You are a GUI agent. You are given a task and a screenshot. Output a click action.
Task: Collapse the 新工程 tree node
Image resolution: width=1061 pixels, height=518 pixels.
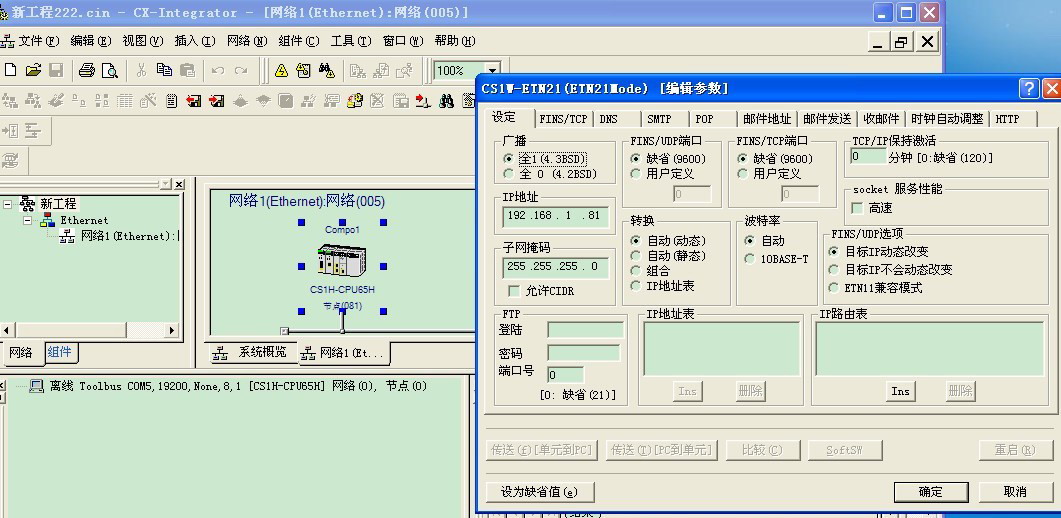click(x=8, y=204)
